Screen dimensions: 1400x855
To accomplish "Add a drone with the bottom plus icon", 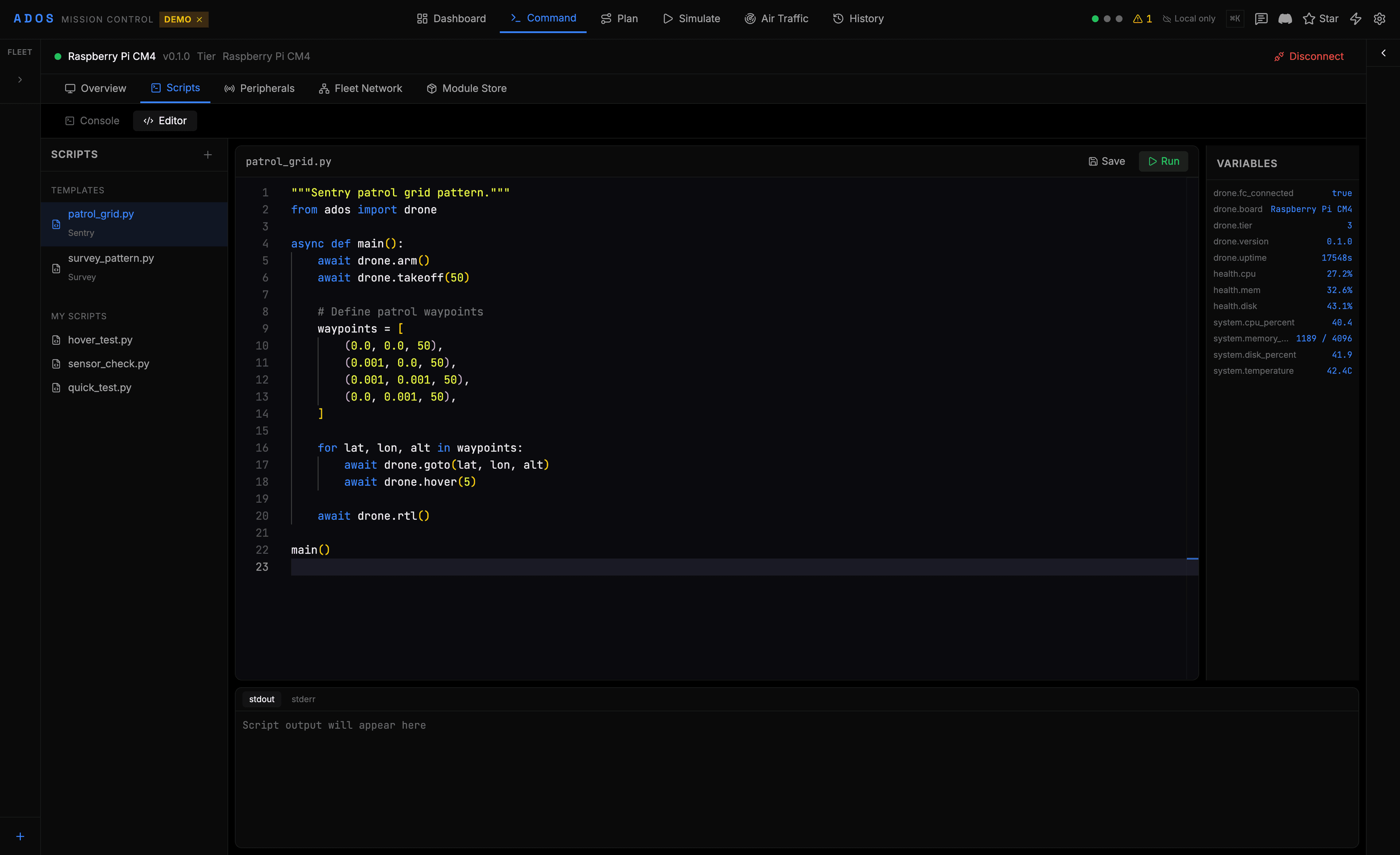I will pyautogui.click(x=20, y=836).
